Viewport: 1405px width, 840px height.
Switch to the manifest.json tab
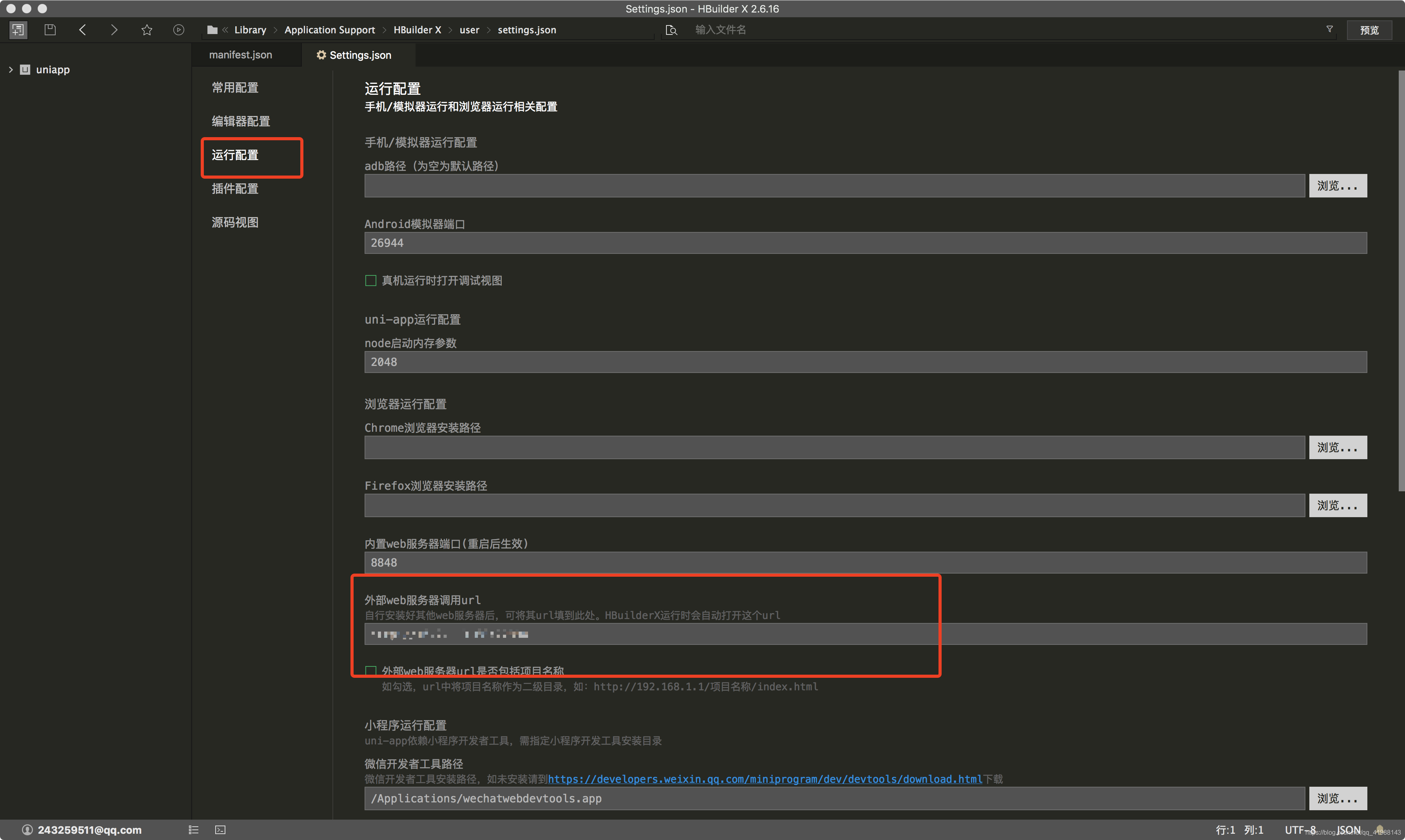241,55
